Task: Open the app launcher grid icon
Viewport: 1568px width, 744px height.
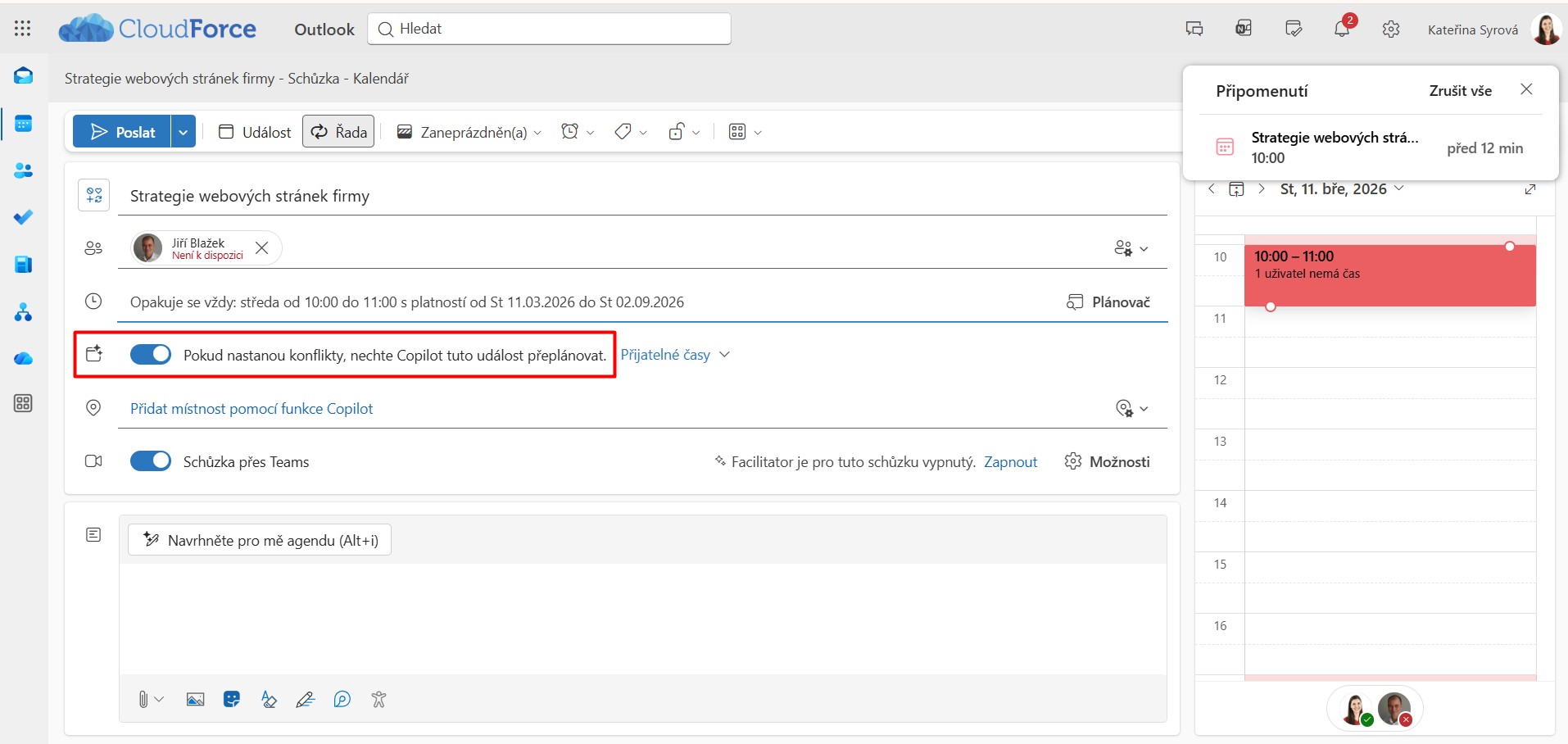Action: point(23,29)
